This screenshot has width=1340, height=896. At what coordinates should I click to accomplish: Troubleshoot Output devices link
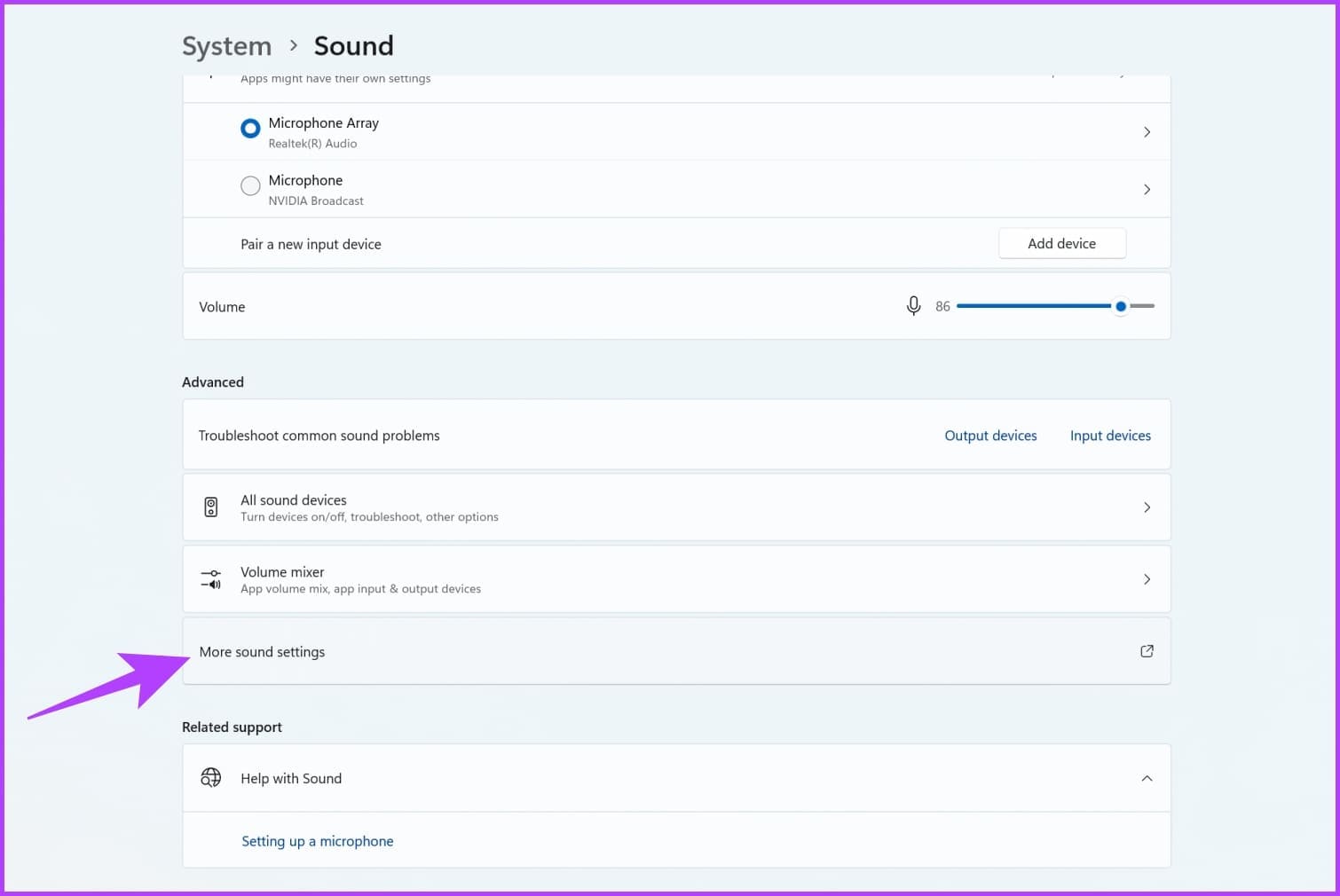pyautogui.click(x=990, y=436)
